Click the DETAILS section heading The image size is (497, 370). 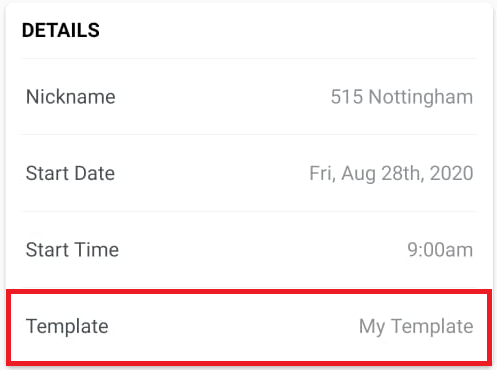tap(61, 30)
